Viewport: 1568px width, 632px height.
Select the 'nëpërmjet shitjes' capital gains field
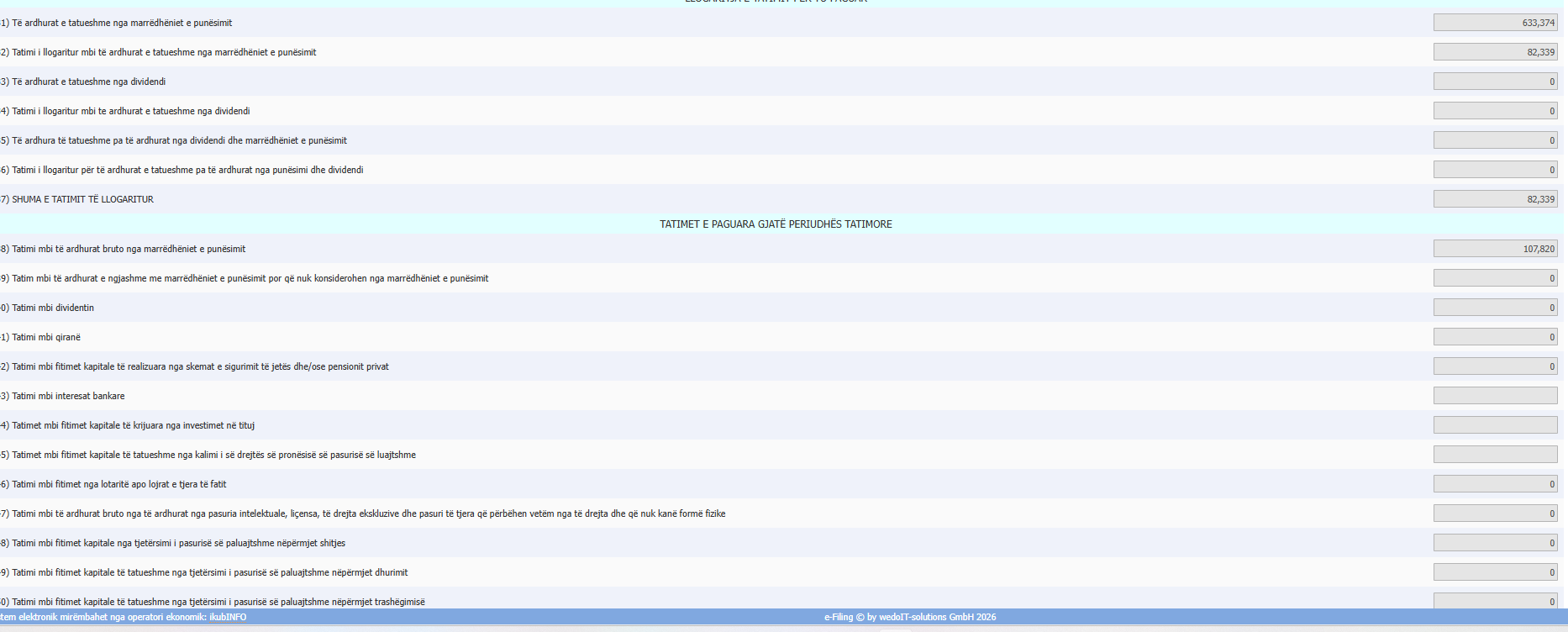(1495, 543)
